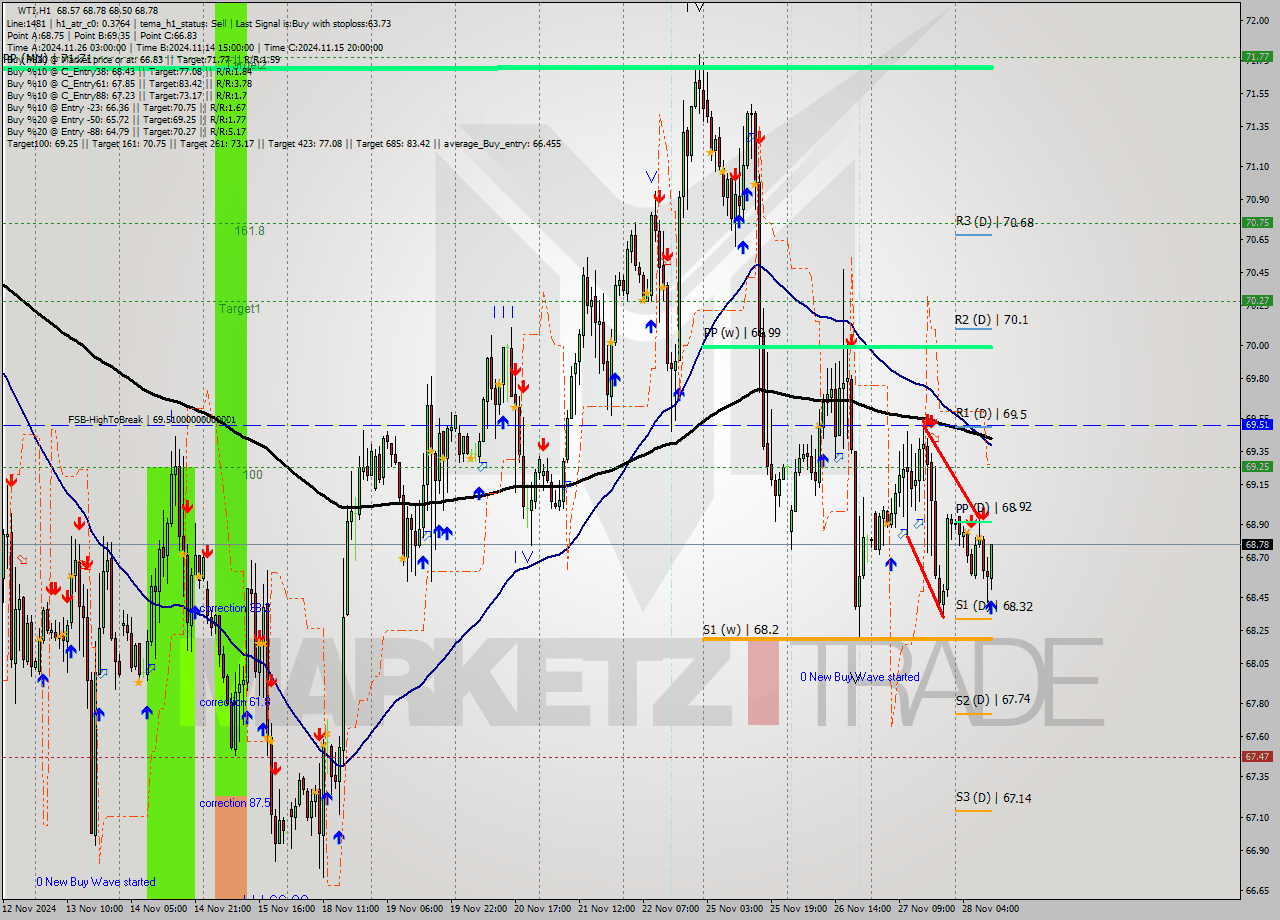Click the 70.00 price axis value

pyautogui.click(x=1257, y=345)
